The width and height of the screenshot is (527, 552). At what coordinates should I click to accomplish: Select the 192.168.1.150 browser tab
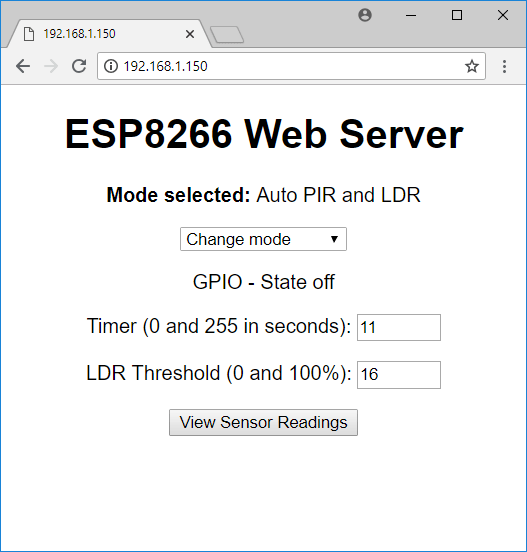pyautogui.click(x=106, y=34)
